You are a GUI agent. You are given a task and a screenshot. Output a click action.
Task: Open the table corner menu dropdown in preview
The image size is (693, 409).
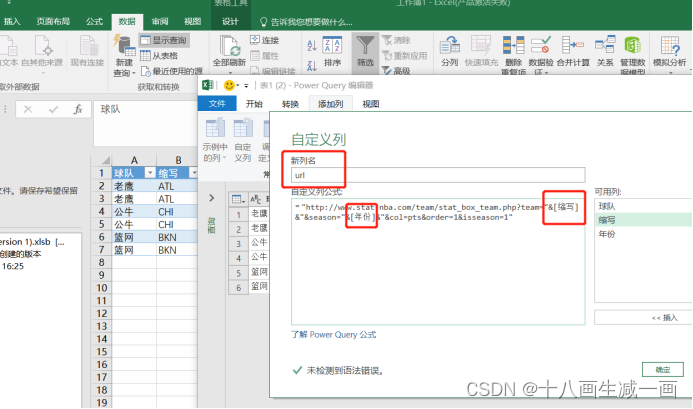coord(238,199)
